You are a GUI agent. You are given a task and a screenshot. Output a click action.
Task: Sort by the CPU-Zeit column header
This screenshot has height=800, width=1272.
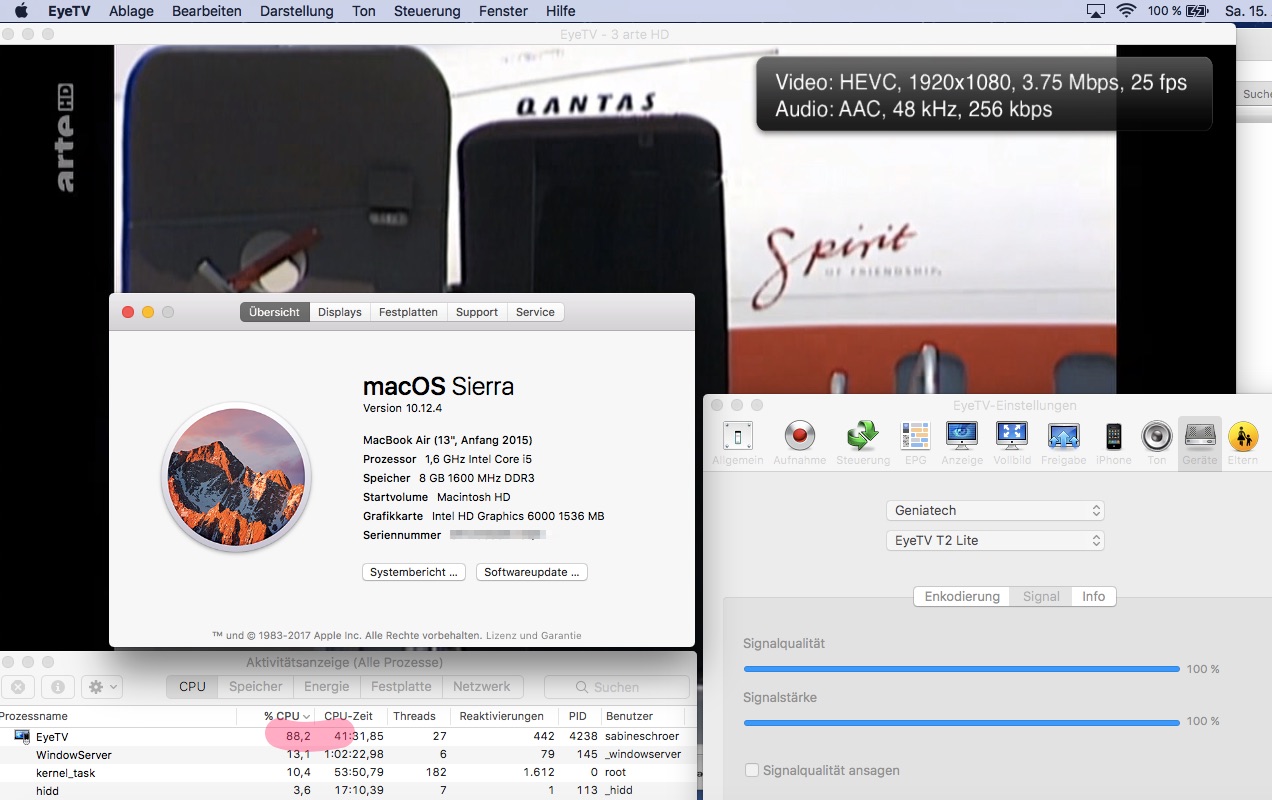pyautogui.click(x=349, y=716)
